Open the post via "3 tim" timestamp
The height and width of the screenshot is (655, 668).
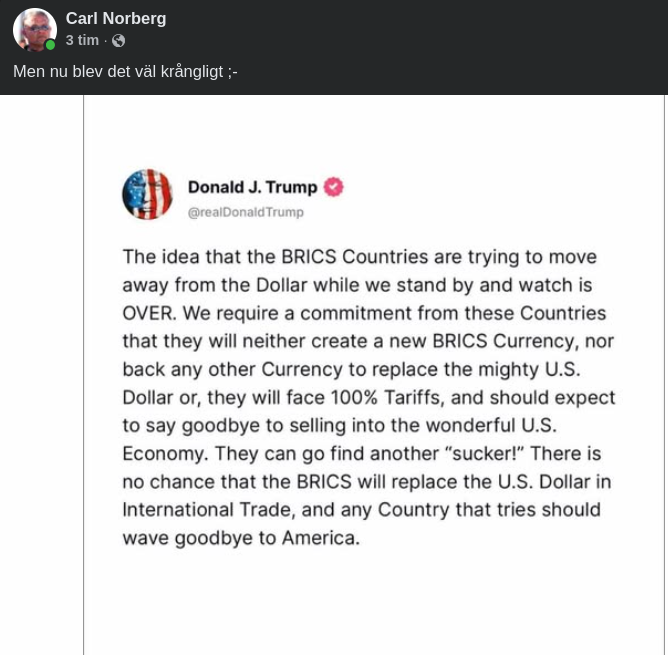tap(82, 41)
